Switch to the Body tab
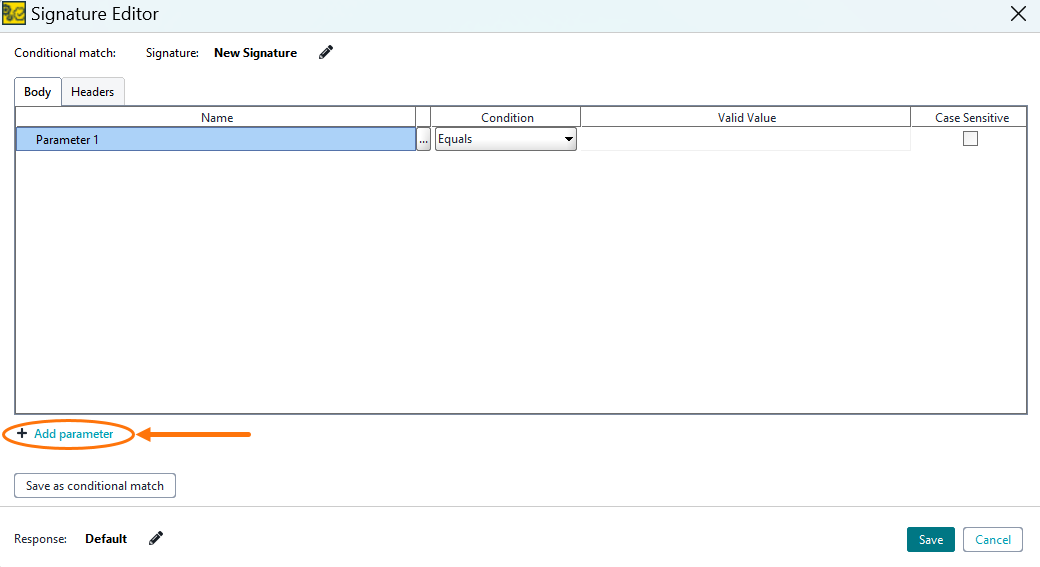Image resolution: width=1040 pixels, height=567 pixels. tap(38, 92)
